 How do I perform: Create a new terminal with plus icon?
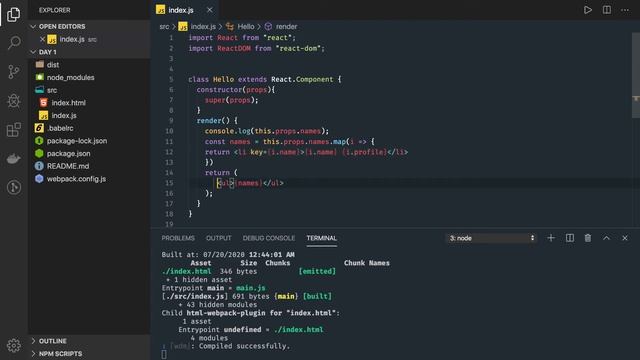point(551,238)
